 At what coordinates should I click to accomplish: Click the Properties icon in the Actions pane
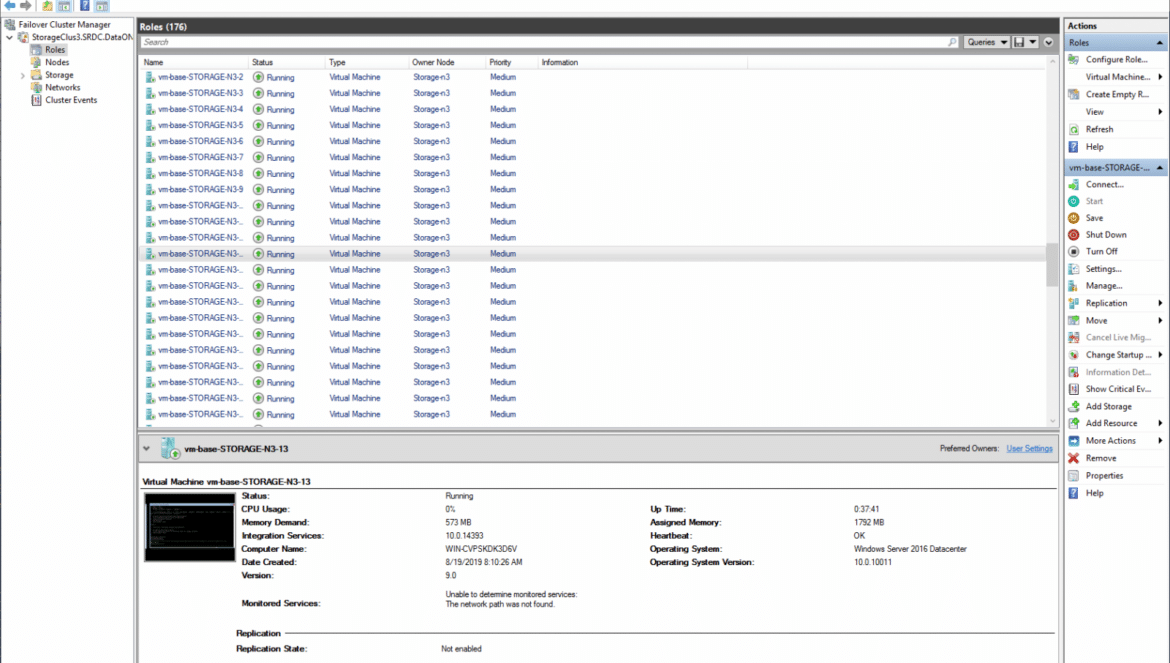point(1074,476)
